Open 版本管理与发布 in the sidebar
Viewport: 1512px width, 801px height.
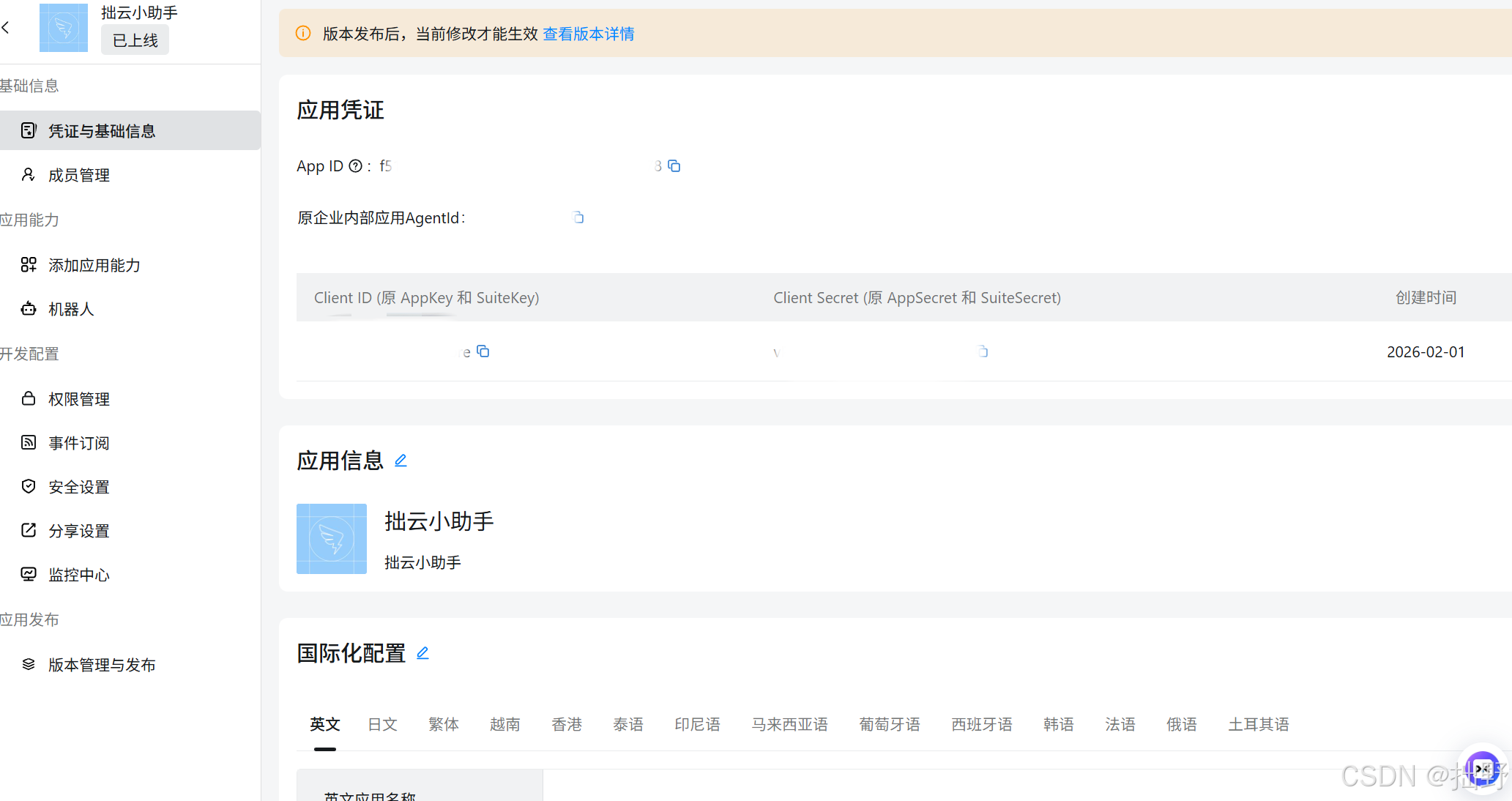(x=102, y=665)
